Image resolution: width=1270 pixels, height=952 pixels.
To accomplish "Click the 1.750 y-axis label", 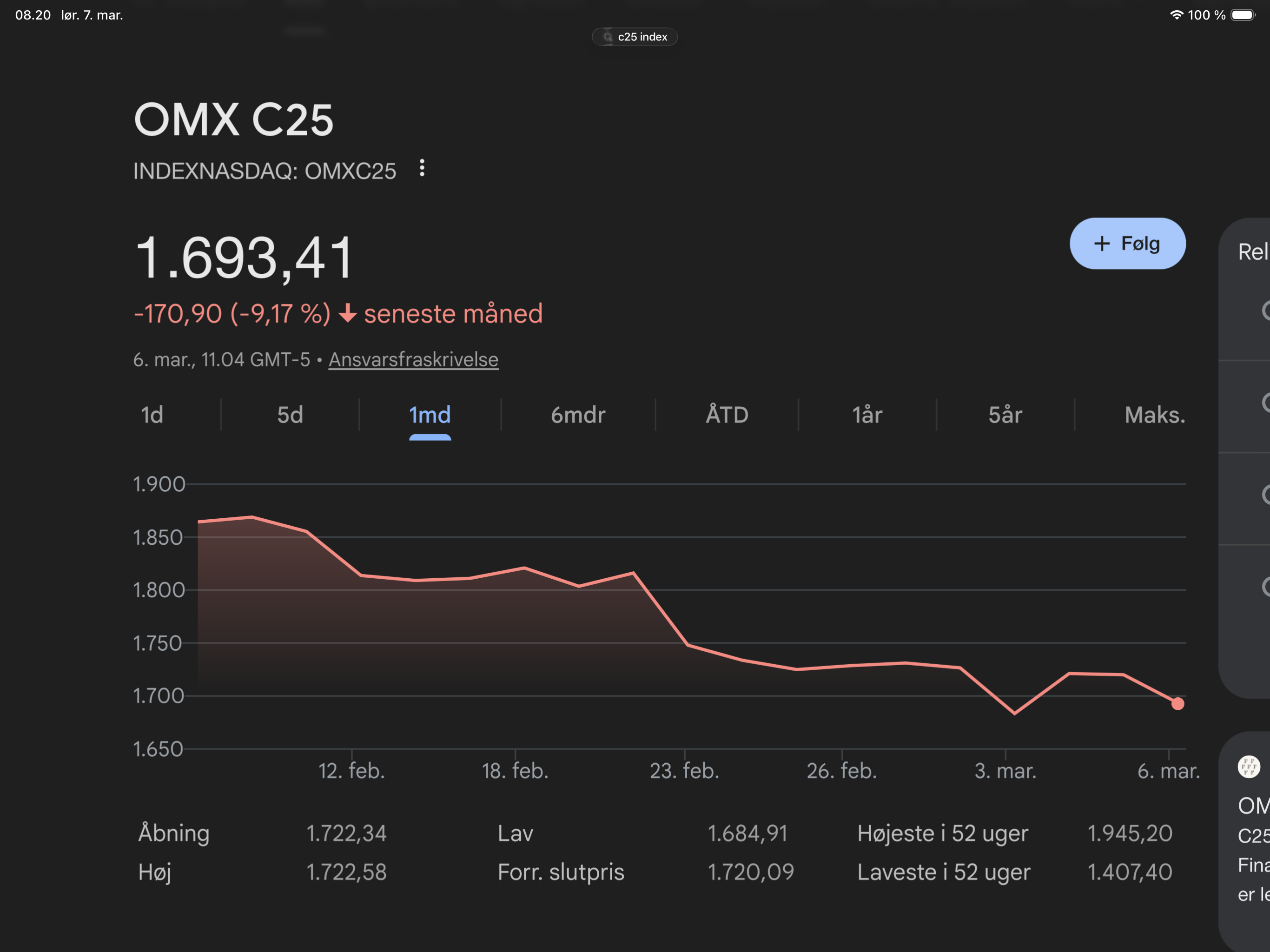I will [158, 643].
